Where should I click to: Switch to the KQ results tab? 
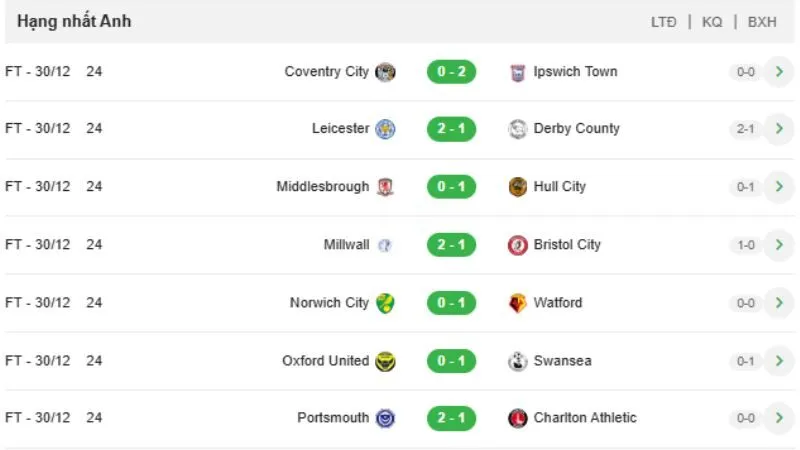[x=712, y=22]
